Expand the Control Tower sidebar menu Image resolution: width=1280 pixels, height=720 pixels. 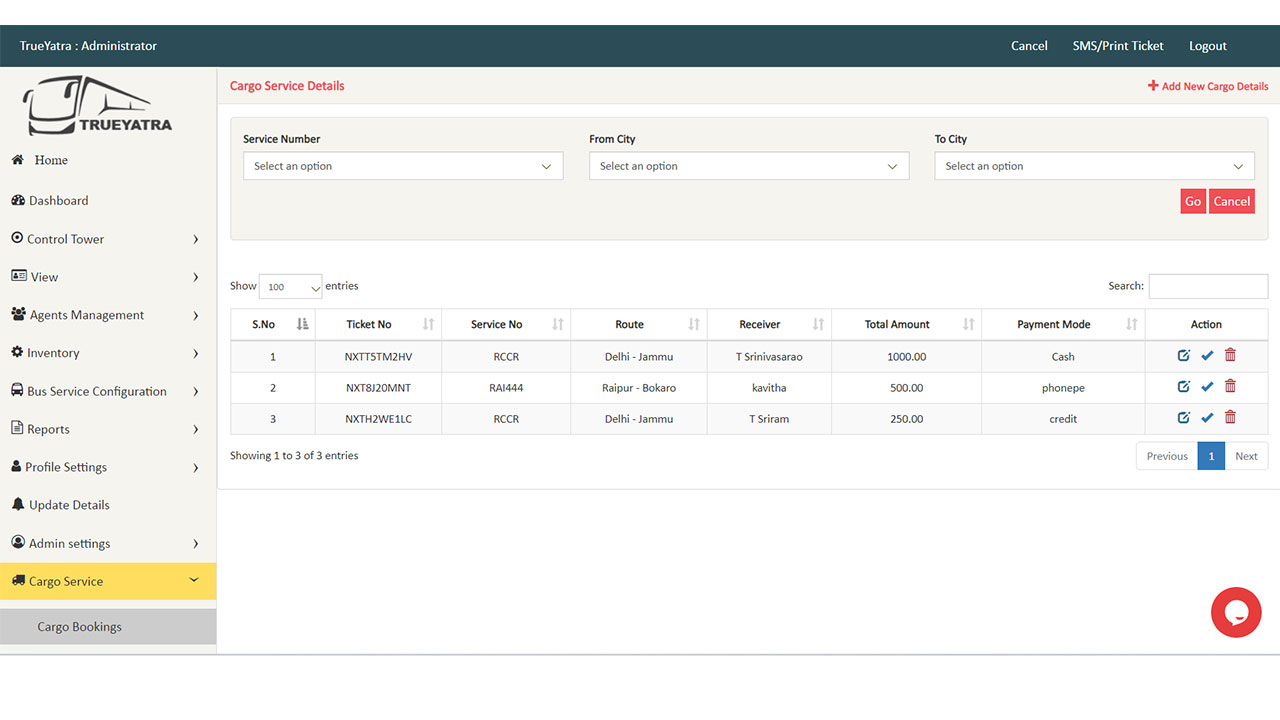pos(106,239)
